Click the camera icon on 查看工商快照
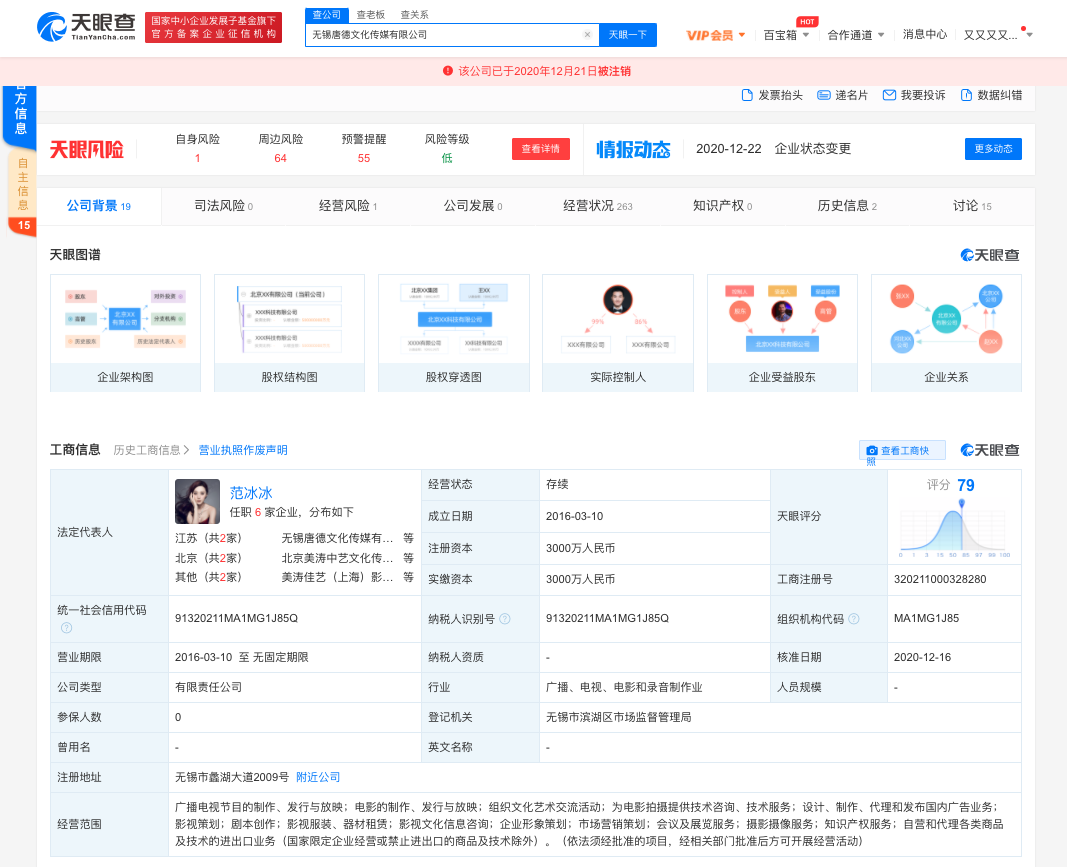 (872, 450)
